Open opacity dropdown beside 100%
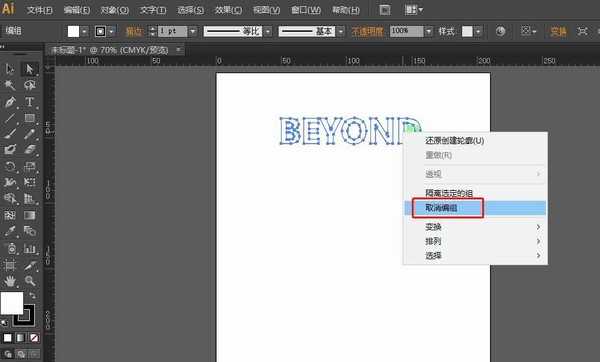Image resolution: width=600 pixels, height=362 pixels. pos(429,31)
